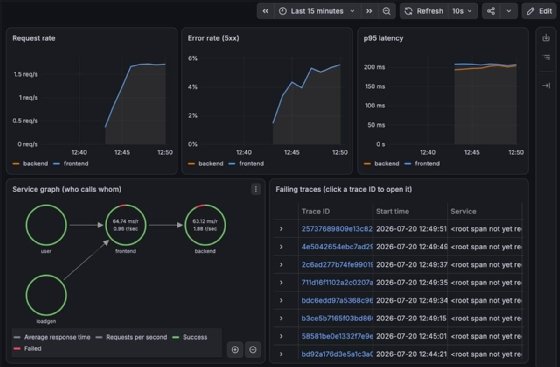Zoom out the time range
Screen dimensions: 560x367
386,11
